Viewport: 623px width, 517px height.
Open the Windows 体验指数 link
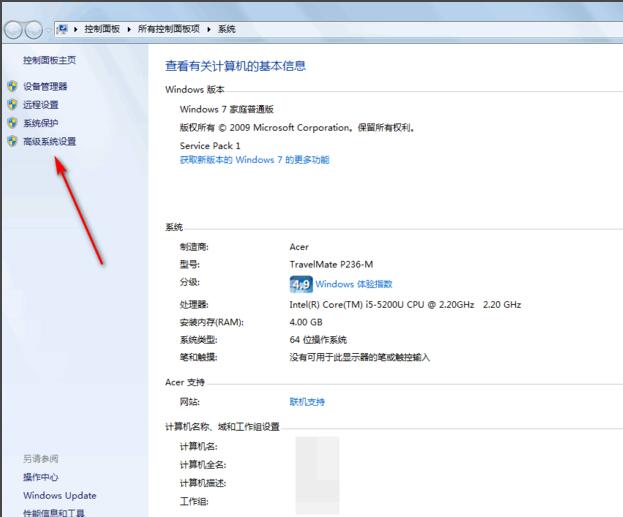click(354, 284)
